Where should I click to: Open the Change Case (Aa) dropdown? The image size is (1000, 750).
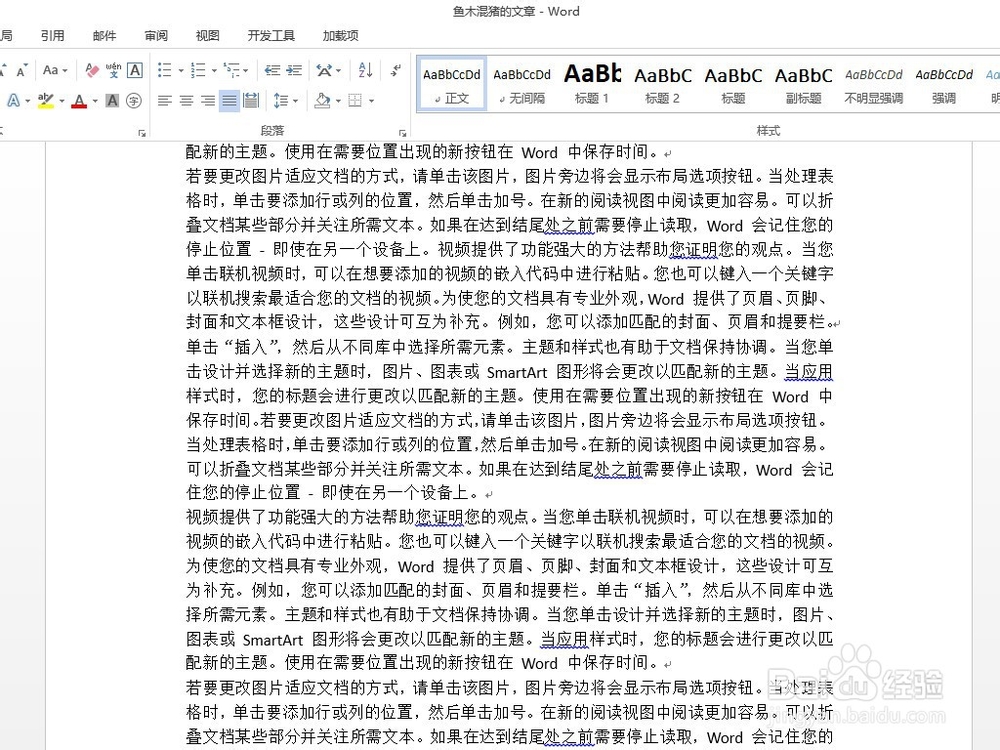click(55, 70)
